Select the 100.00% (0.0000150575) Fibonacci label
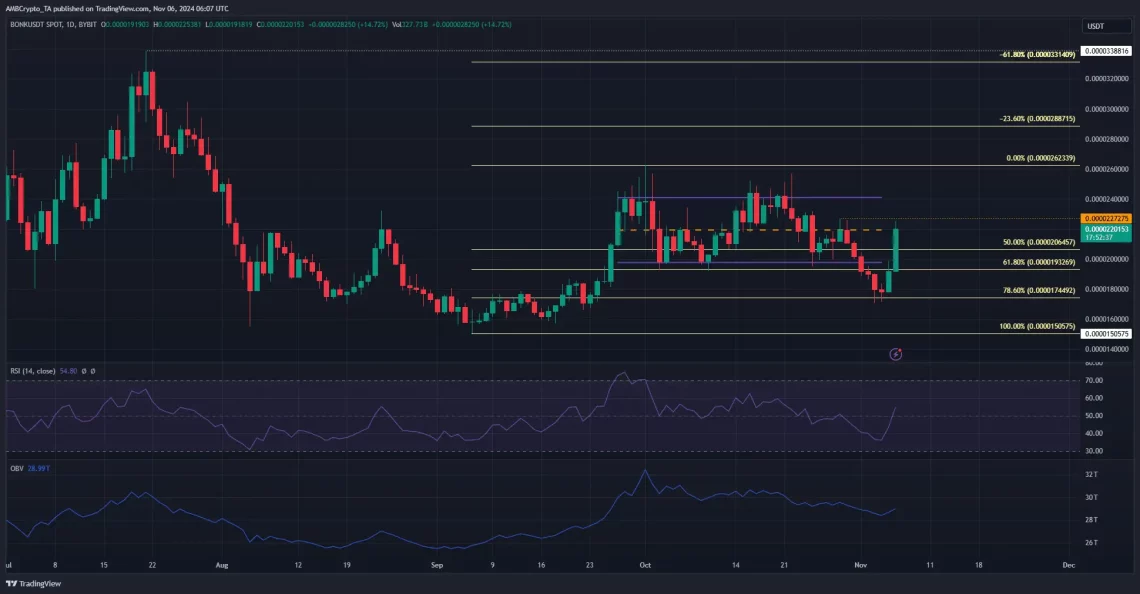This screenshot has width=1140, height=594. 1036,326
